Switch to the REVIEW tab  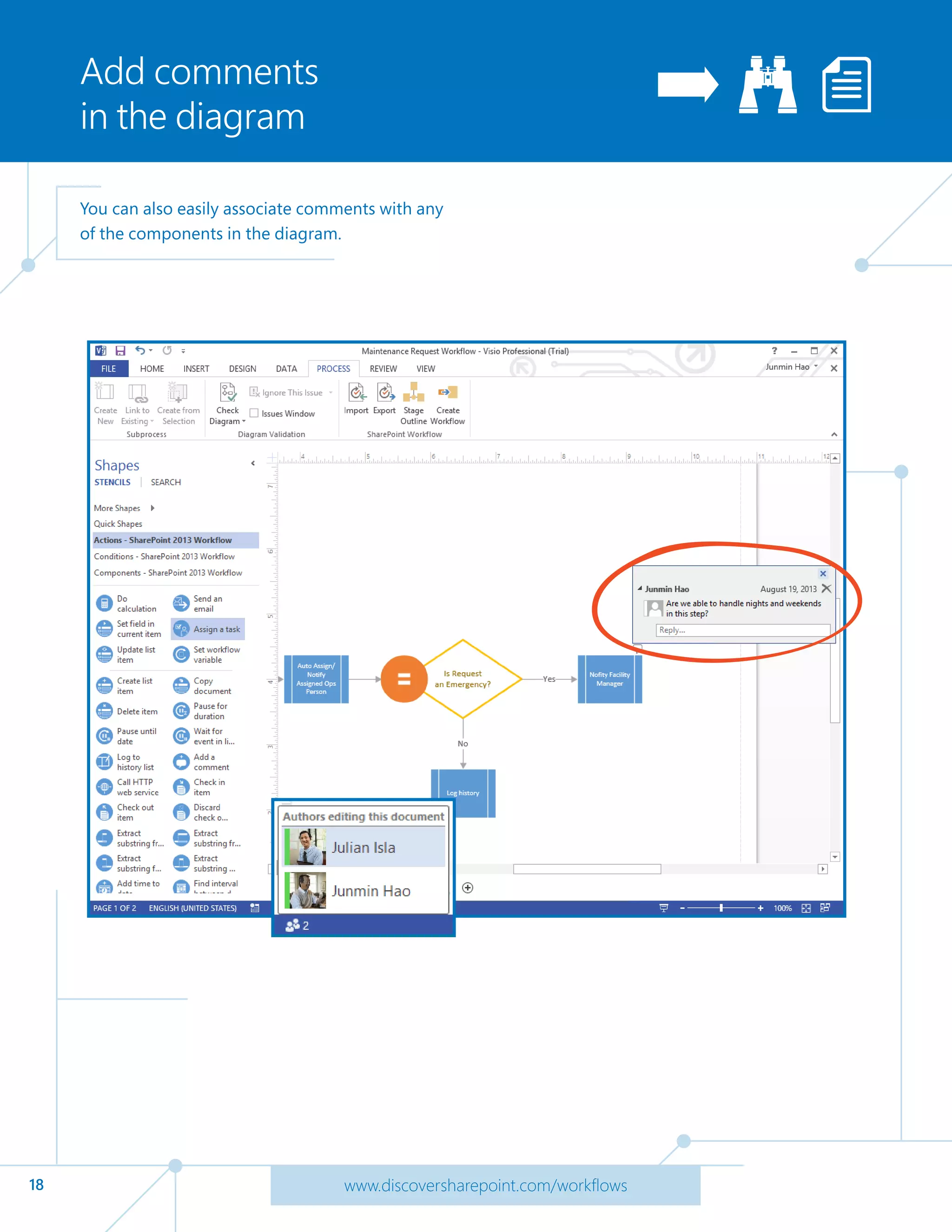[383, 368]
